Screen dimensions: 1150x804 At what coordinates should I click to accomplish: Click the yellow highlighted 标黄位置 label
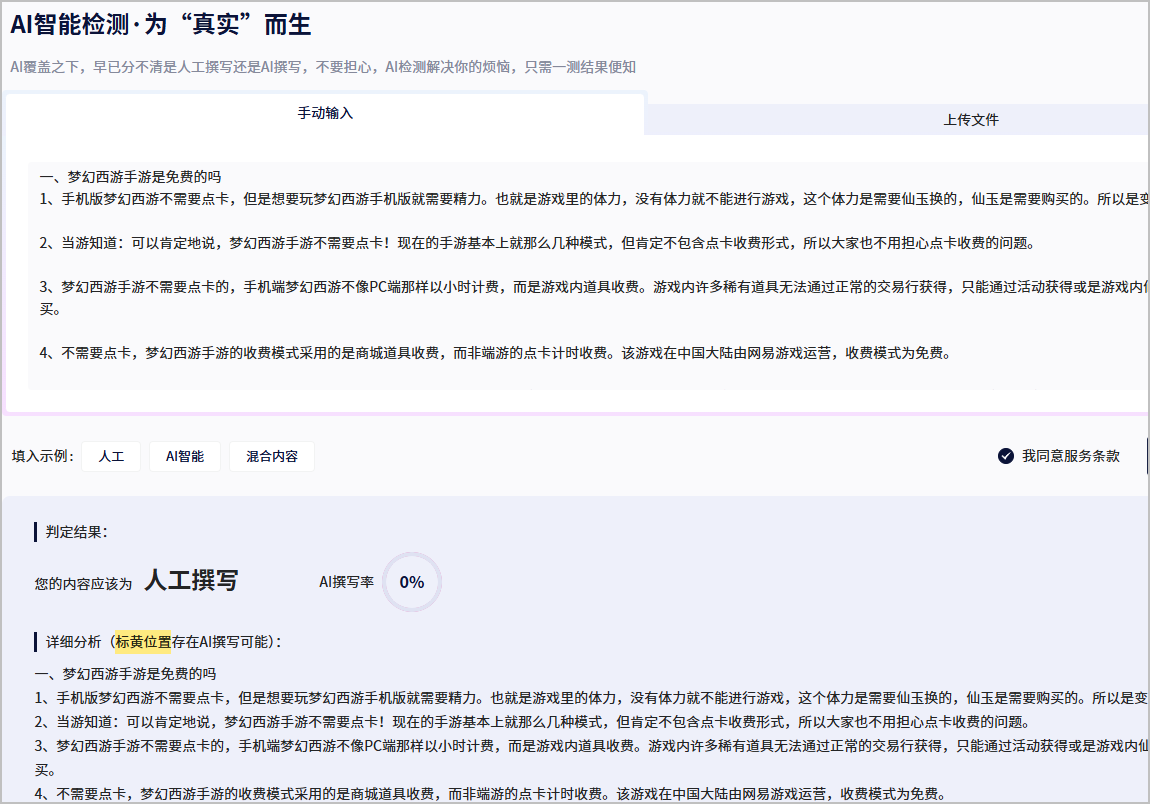(x=143, y=642)
